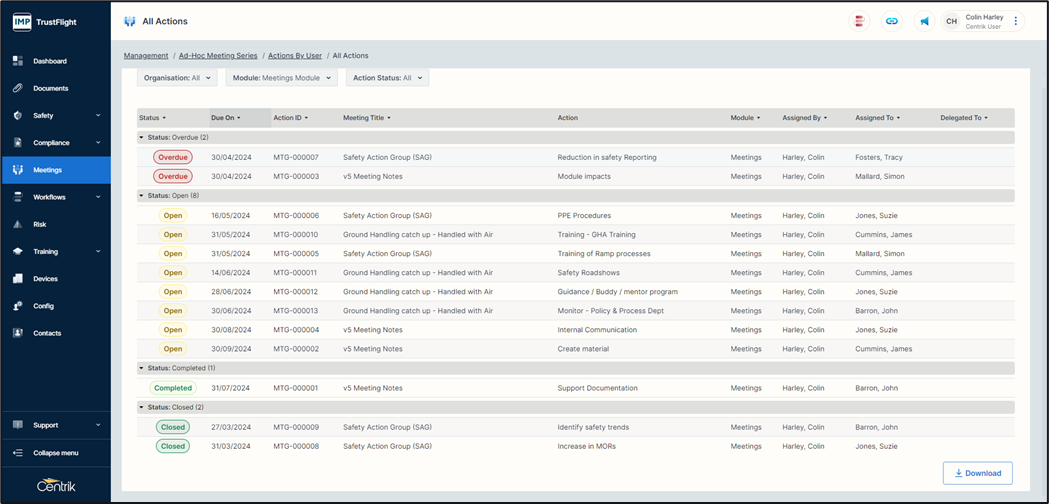Viewport: 1049px width, 504px height.
Task: Expand the Safety menu in sidebar
Action: [55, 116]
